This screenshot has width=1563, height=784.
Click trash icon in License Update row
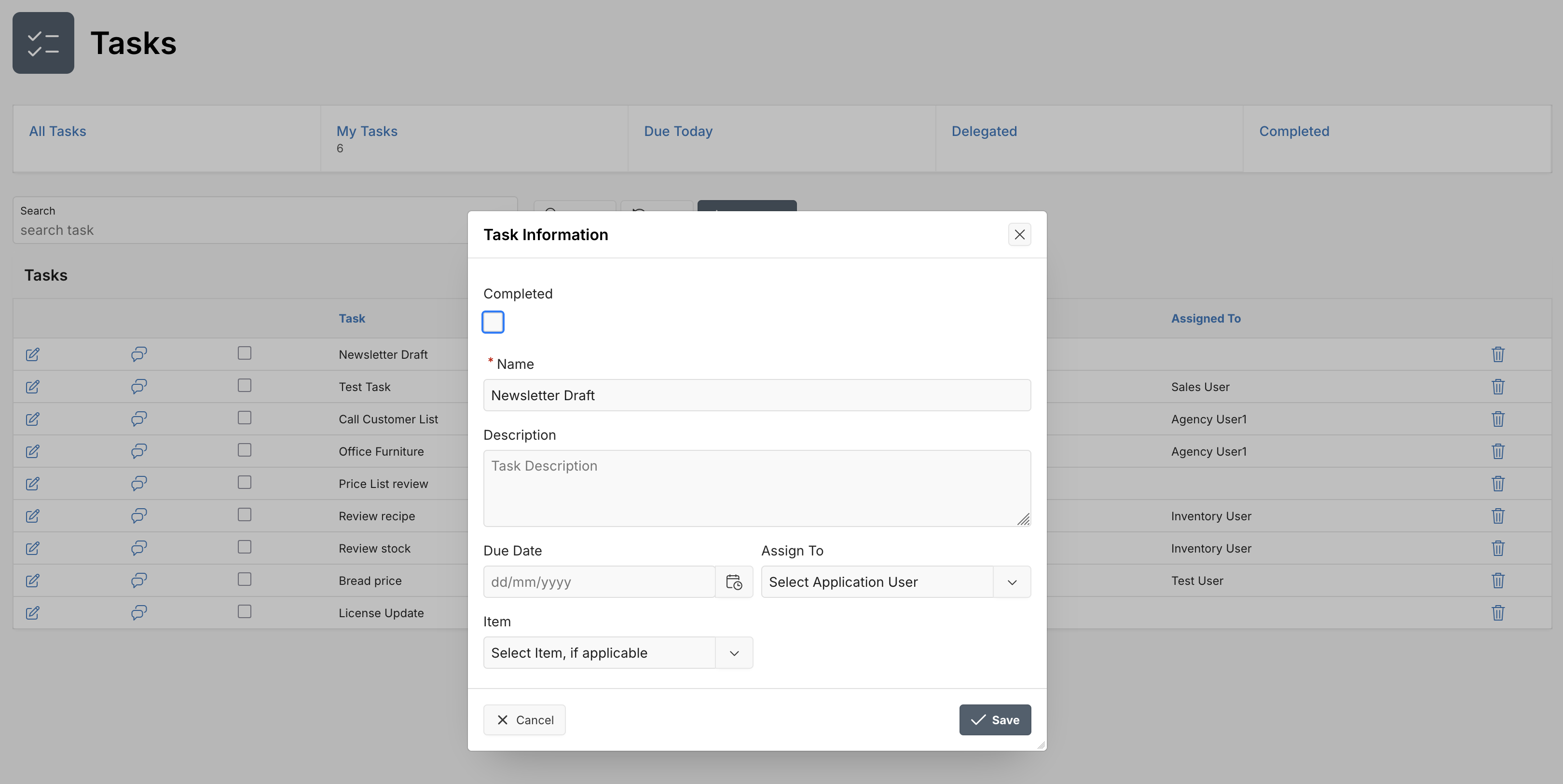pyautogui.click(x=1497, y=612)
